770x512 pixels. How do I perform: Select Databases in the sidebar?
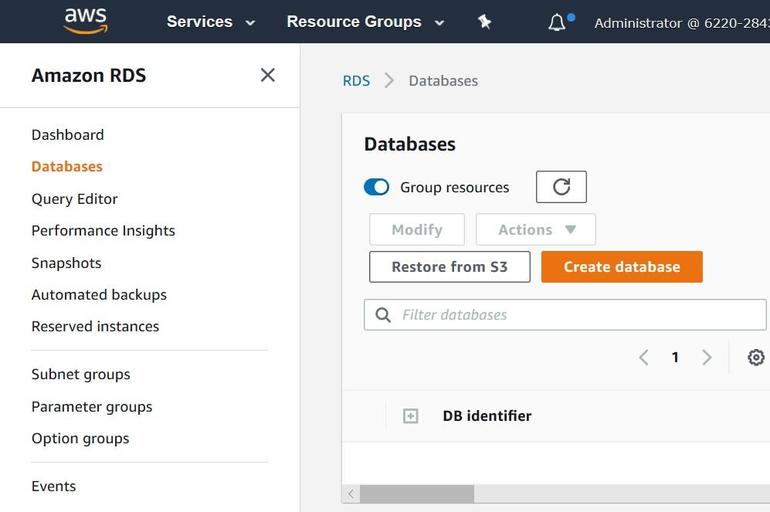click(x=67, y=166)
